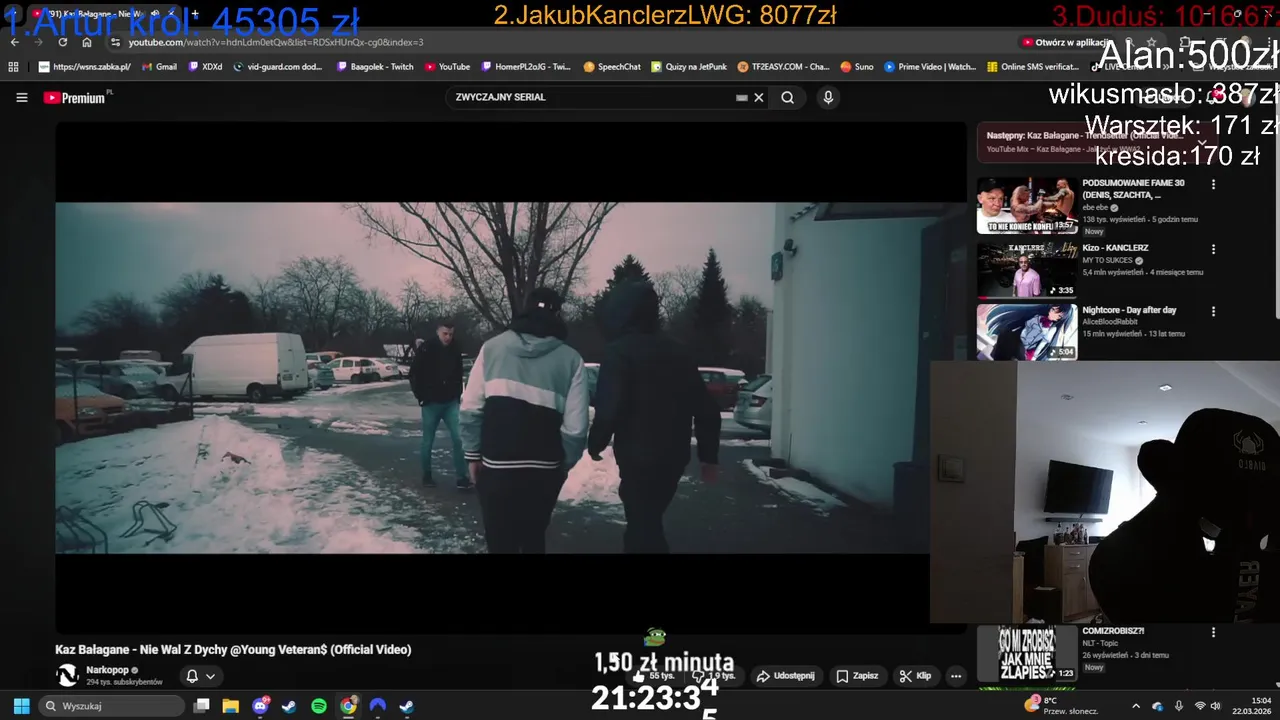The width and height of the screenshot is (1280, 720).
Task: Open the Online SMS verification bookmark
Action: click(1033, 67)
